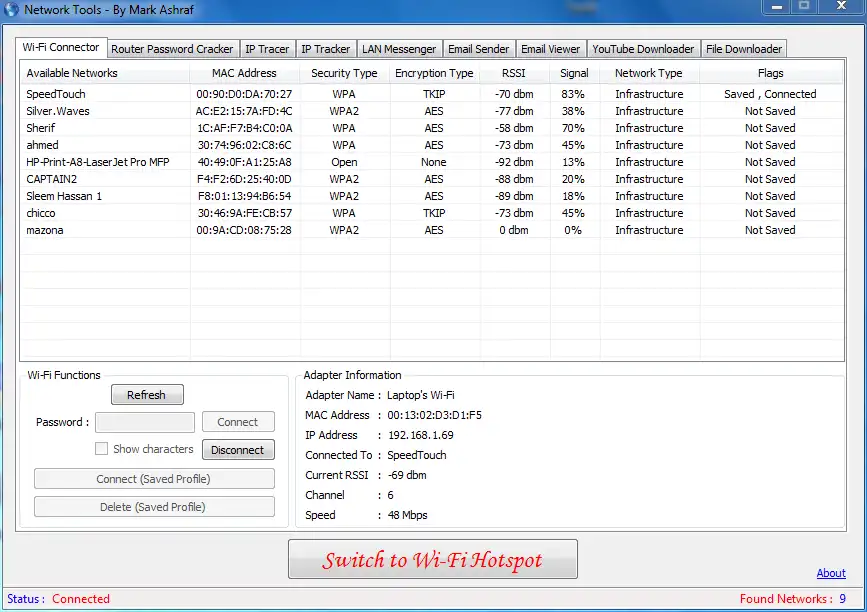Sort by Encryption Type column header
Screen dimensions: 867x612
435,73
